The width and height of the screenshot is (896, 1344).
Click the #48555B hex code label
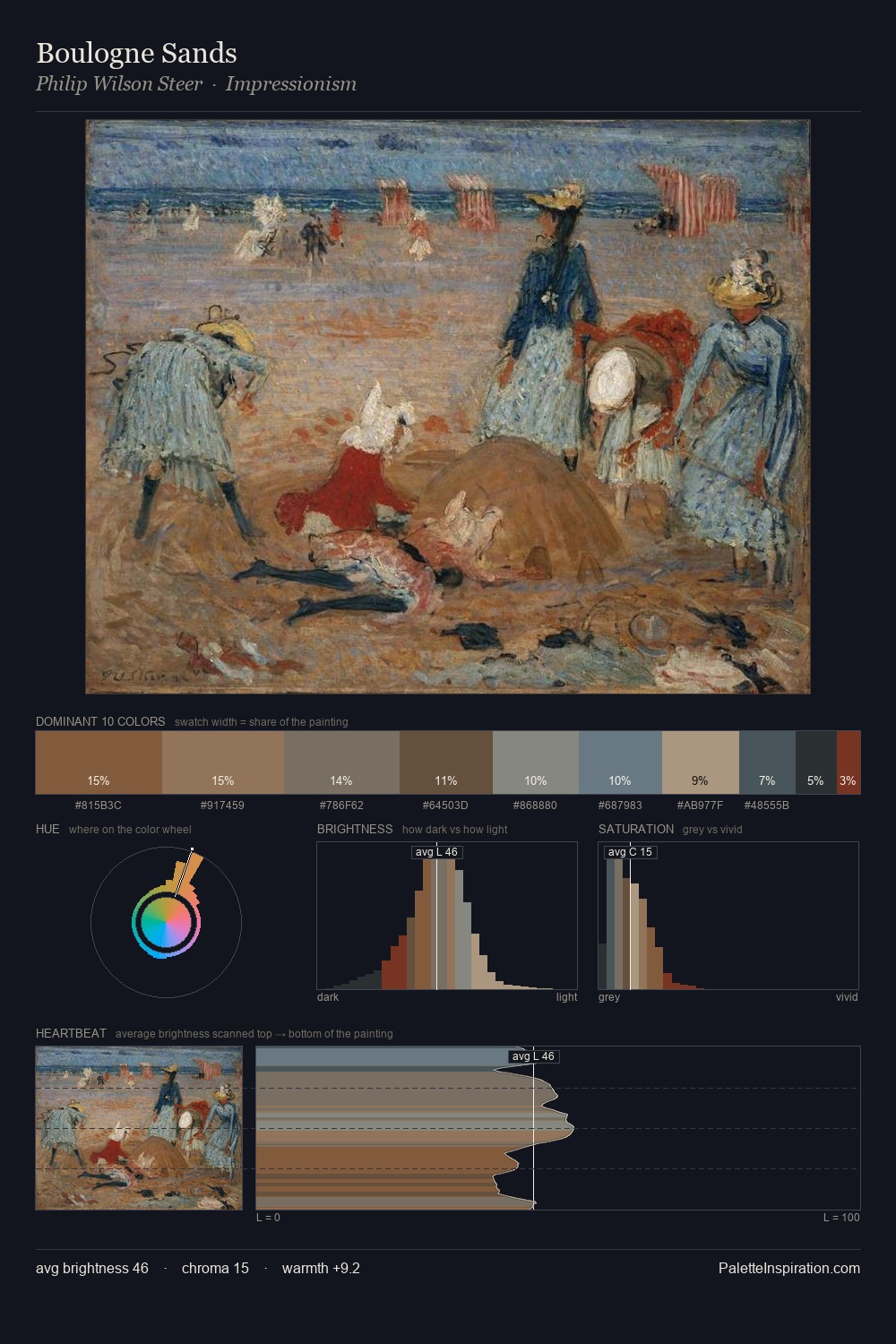[767, 806]
